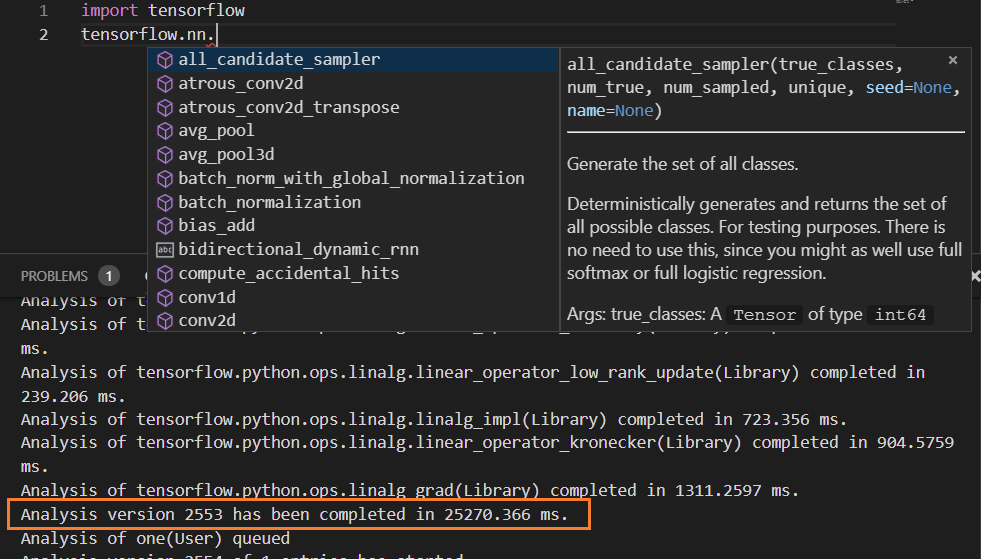This screenshot has height=559, width=981.
Task: Click line number 2 in gutter
Action: 43,34
